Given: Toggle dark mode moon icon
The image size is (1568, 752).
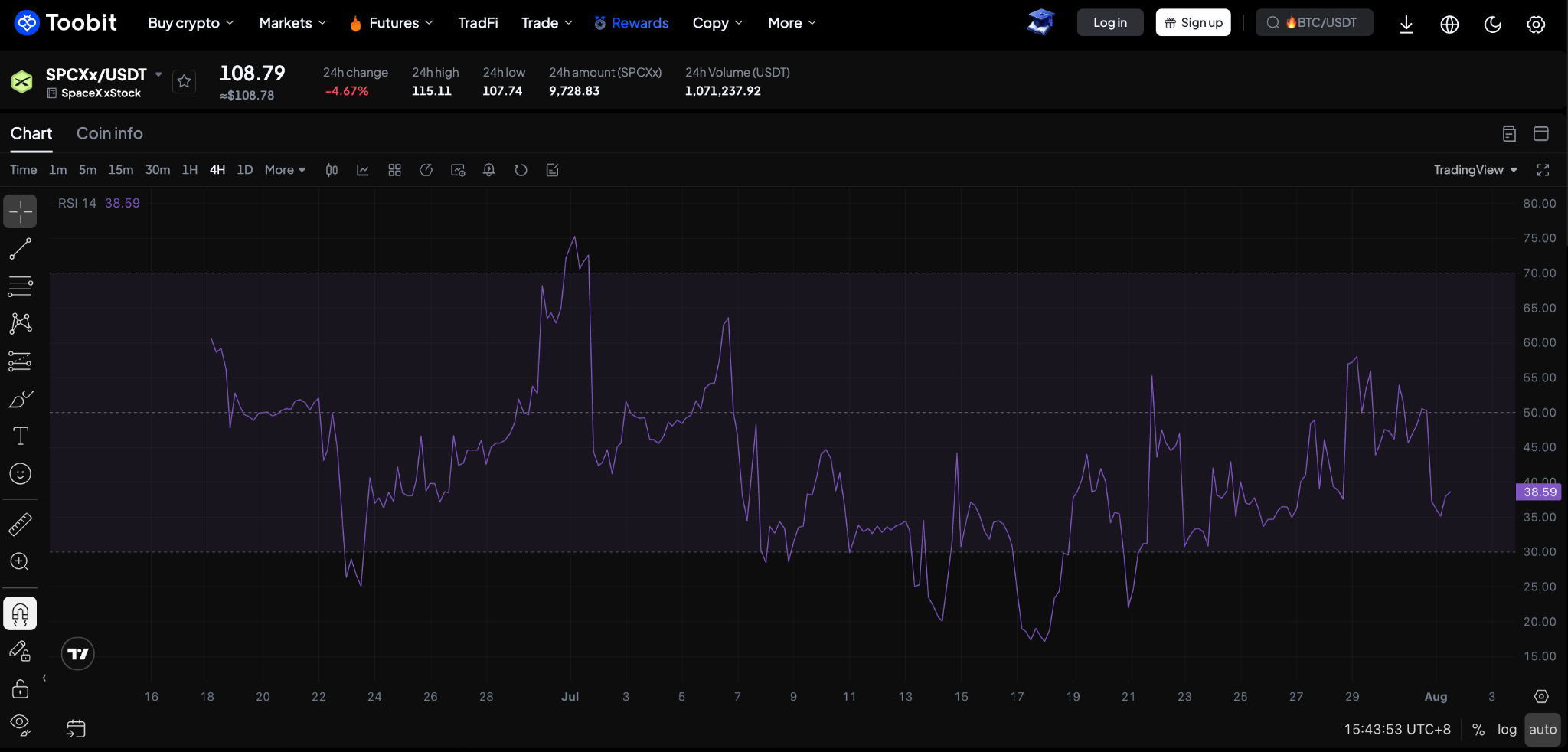Looking at the screenshot, I should [1492, 24].
